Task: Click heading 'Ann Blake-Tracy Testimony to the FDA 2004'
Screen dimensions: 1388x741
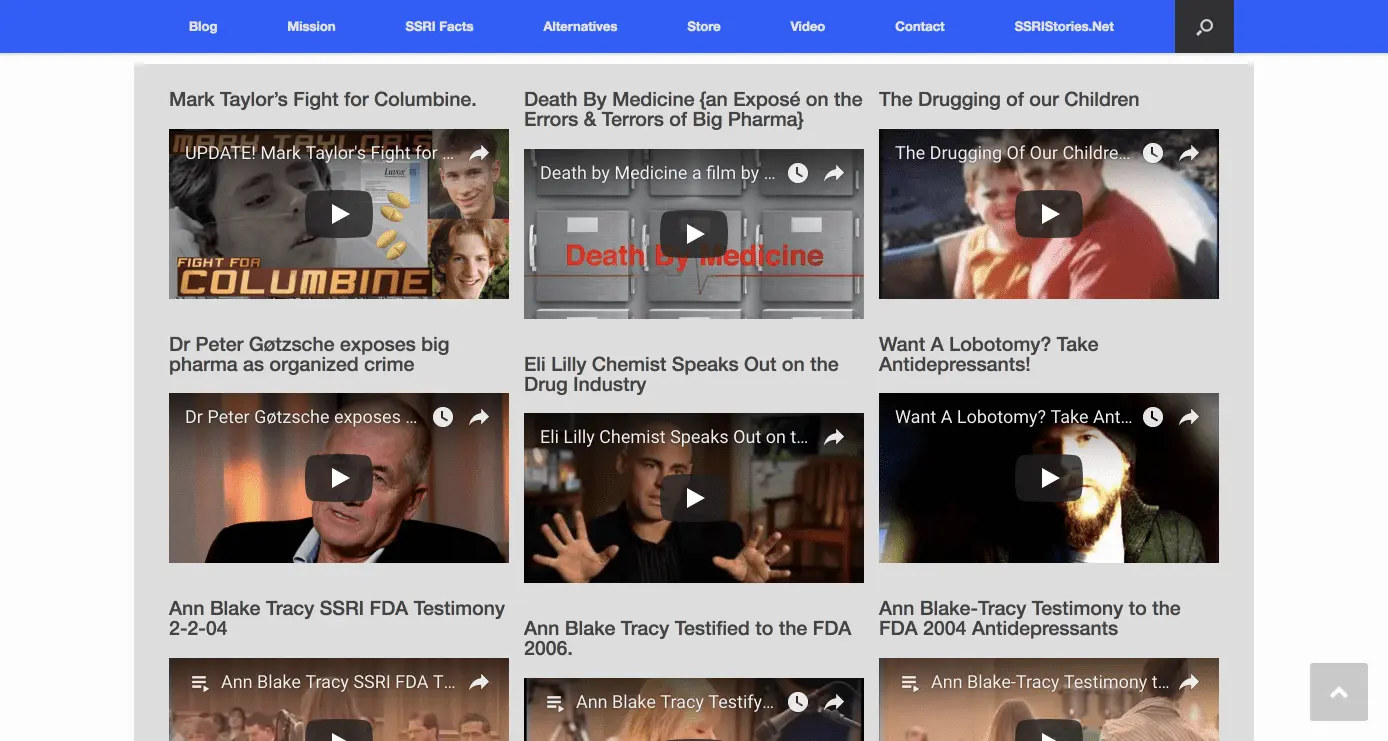Action: (1029, 618)
